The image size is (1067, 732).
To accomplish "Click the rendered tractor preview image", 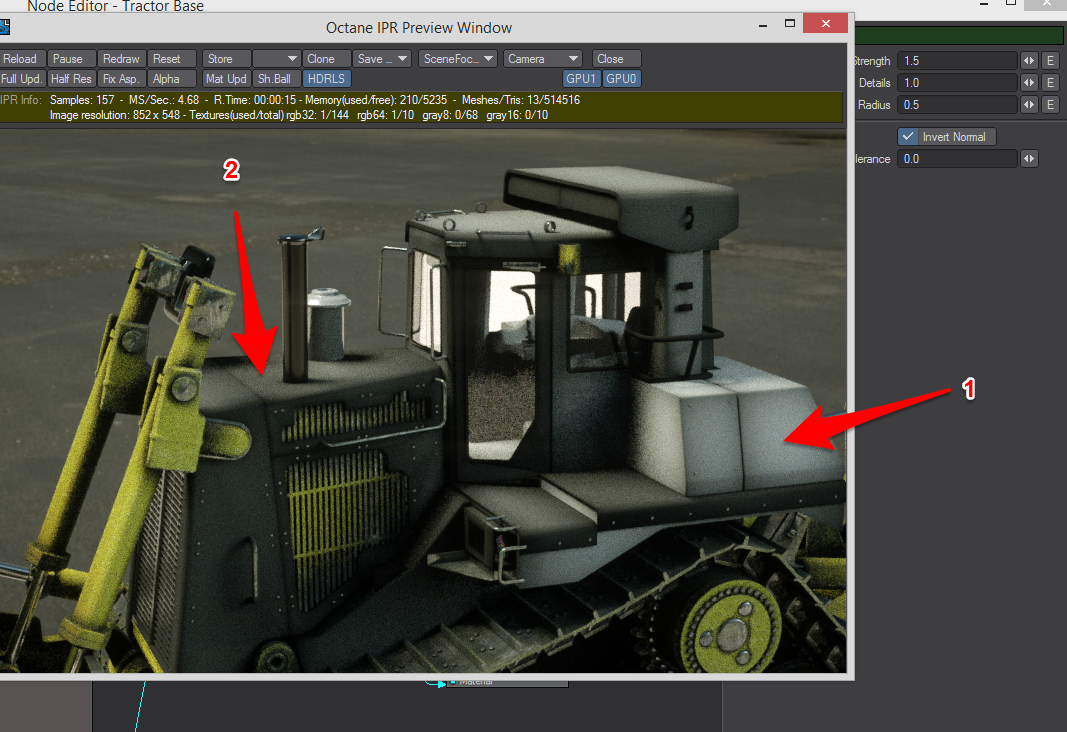I will pyautogui.click(x=423, y=401).
